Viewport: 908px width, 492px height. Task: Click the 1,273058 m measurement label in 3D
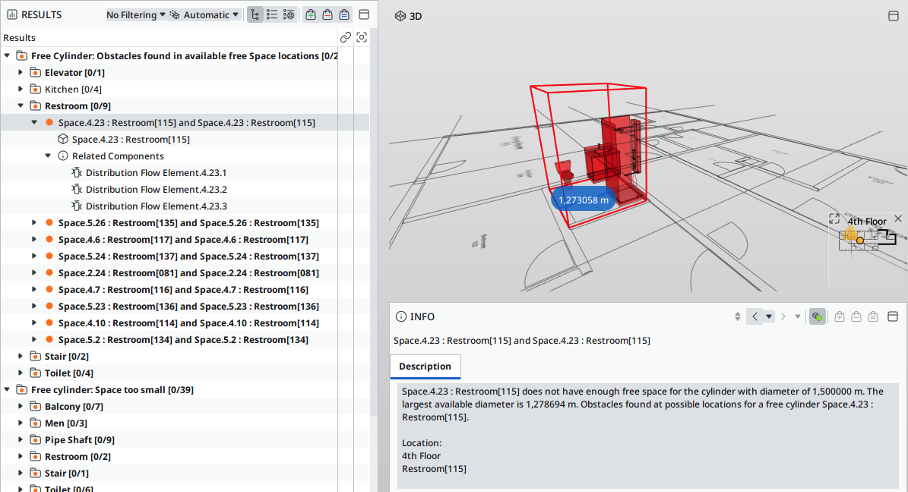pyautogui.click(x=583, y=200)
